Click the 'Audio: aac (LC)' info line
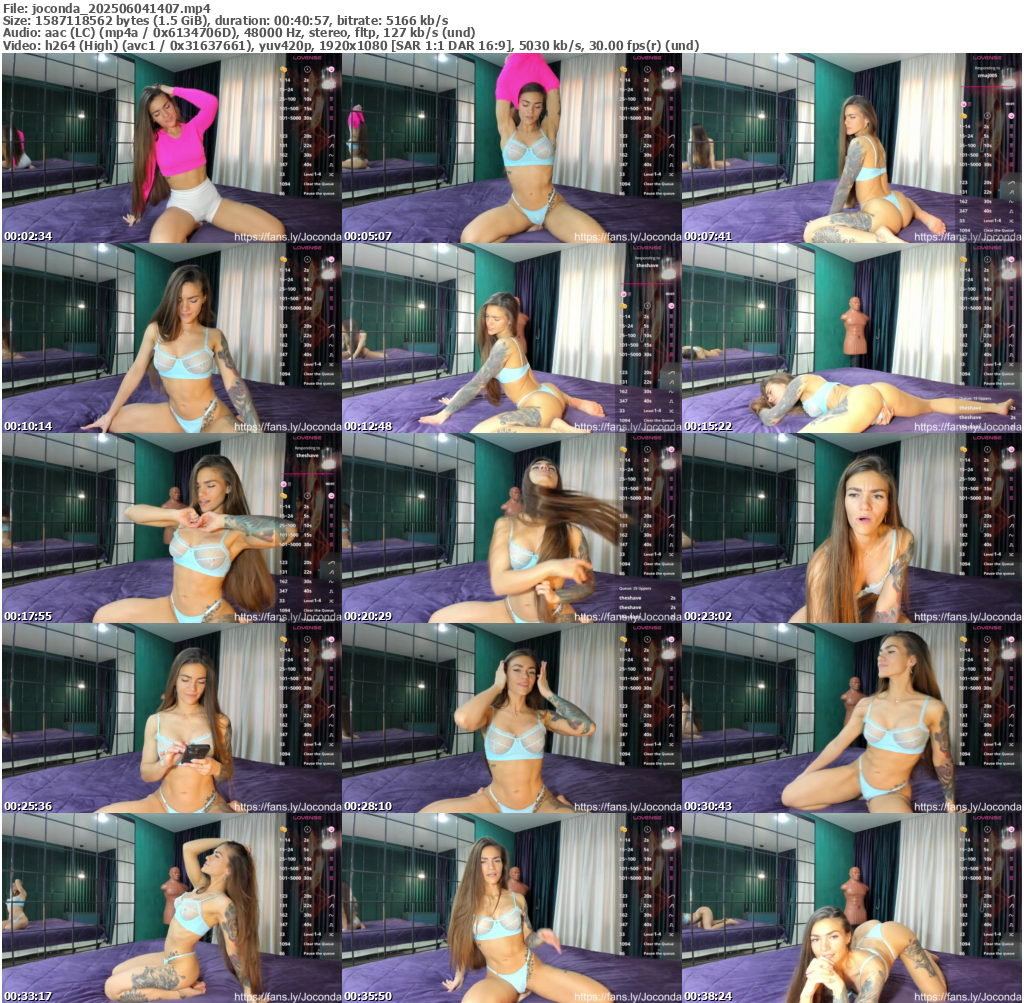Viewport: 1024px width, 1003px height. tap(238, 33)
